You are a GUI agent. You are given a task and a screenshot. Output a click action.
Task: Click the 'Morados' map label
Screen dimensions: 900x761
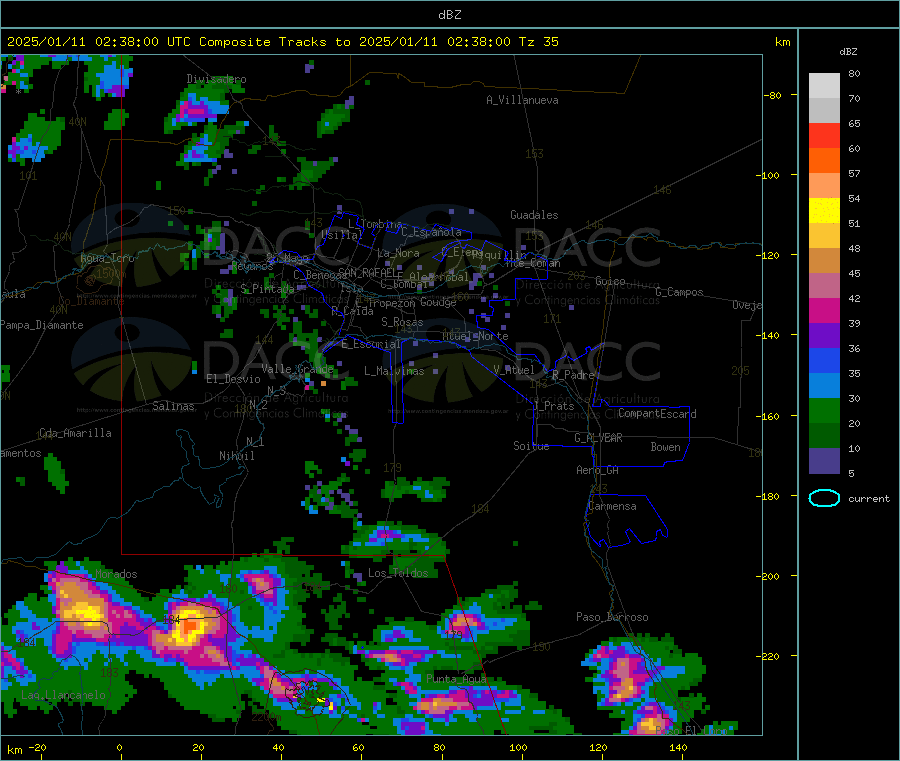pyautogui.click(x=116, y=574)
